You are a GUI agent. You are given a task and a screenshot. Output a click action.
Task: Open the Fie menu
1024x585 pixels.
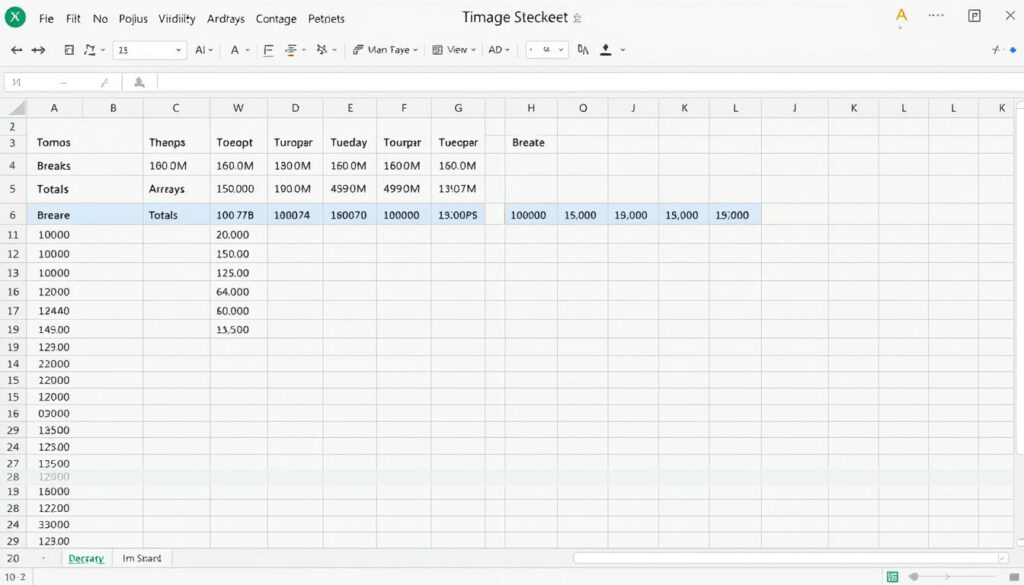coord(46,19)
